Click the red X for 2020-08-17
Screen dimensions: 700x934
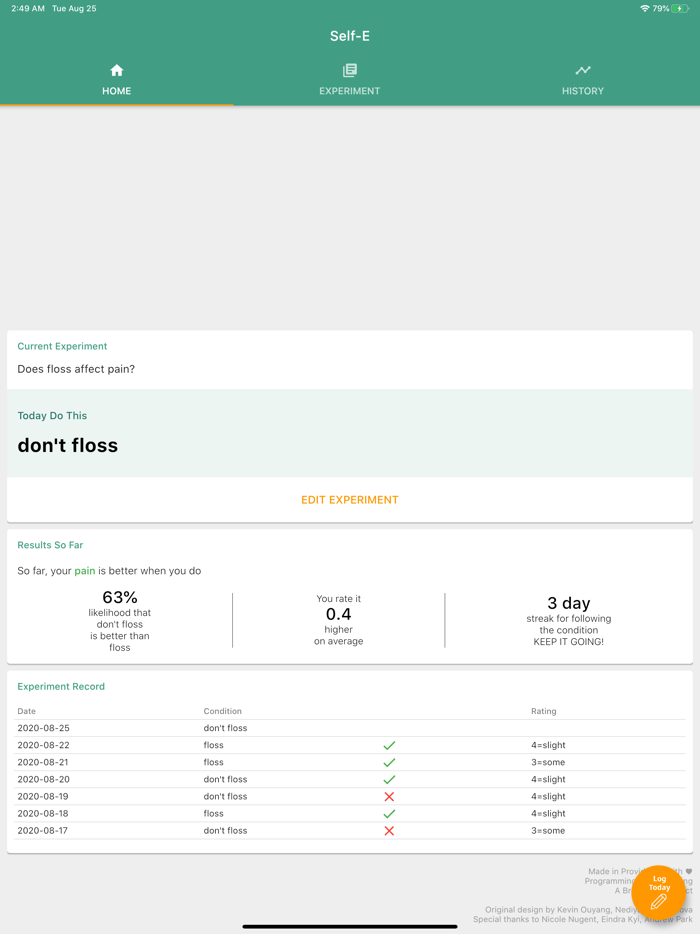click(389, 830)
